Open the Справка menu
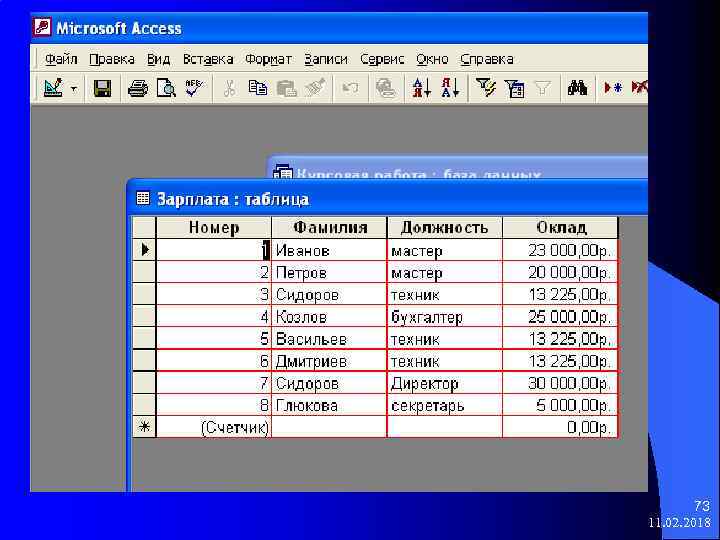This screenshot has width=720, height=540. coord(487,59)
